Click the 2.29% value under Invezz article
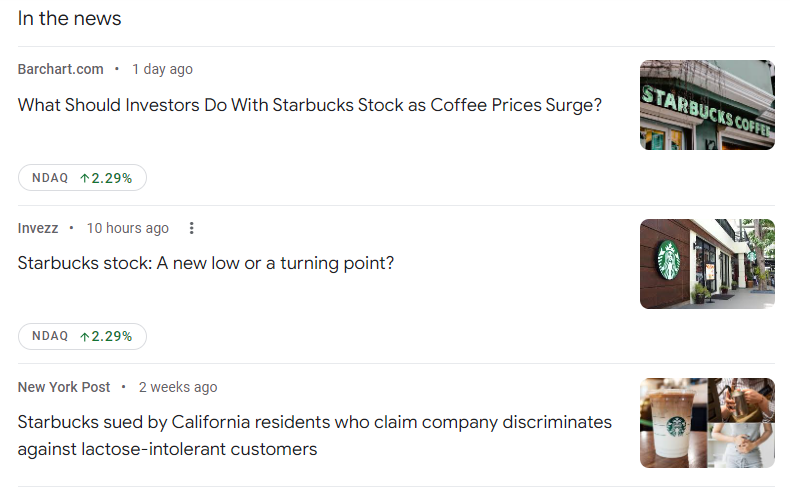 (x=111, y=336)
